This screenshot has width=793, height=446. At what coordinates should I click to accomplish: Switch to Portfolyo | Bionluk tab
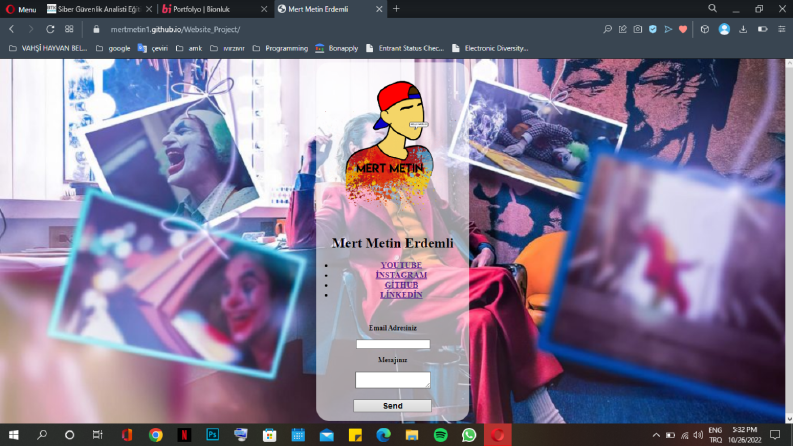pos(201,9)
